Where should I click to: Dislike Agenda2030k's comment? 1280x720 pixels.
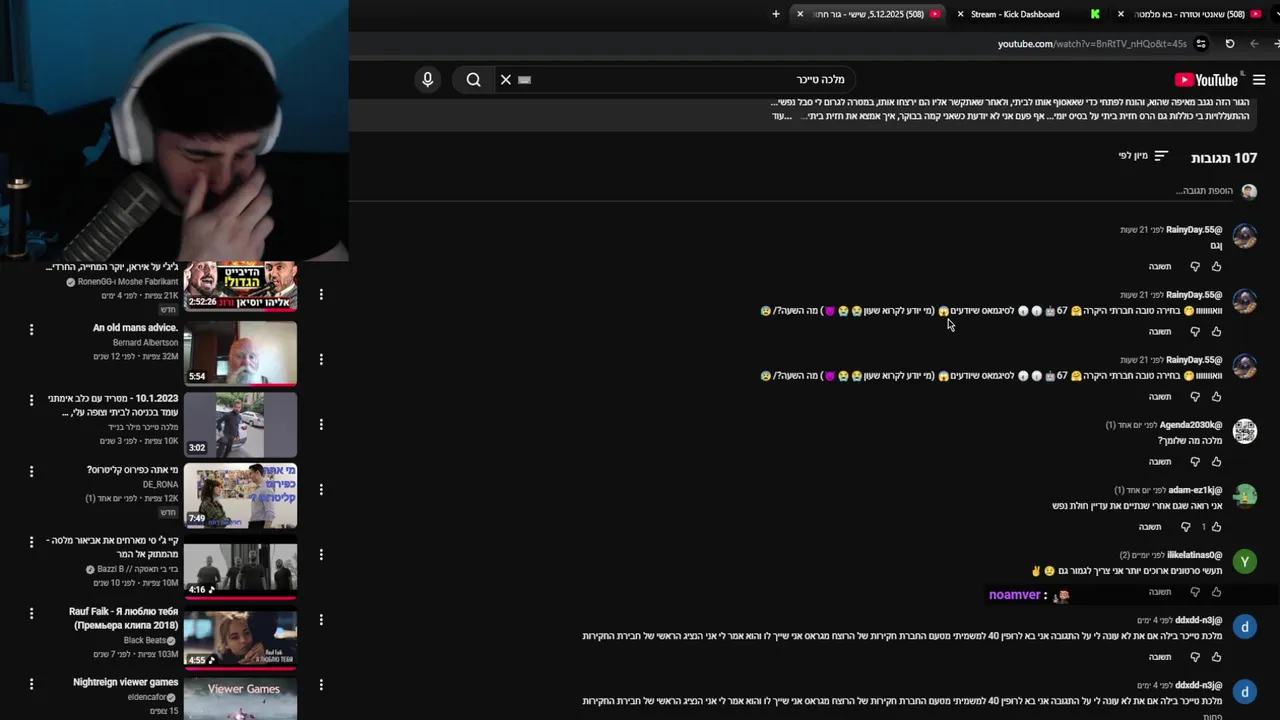click(1195, 462)
